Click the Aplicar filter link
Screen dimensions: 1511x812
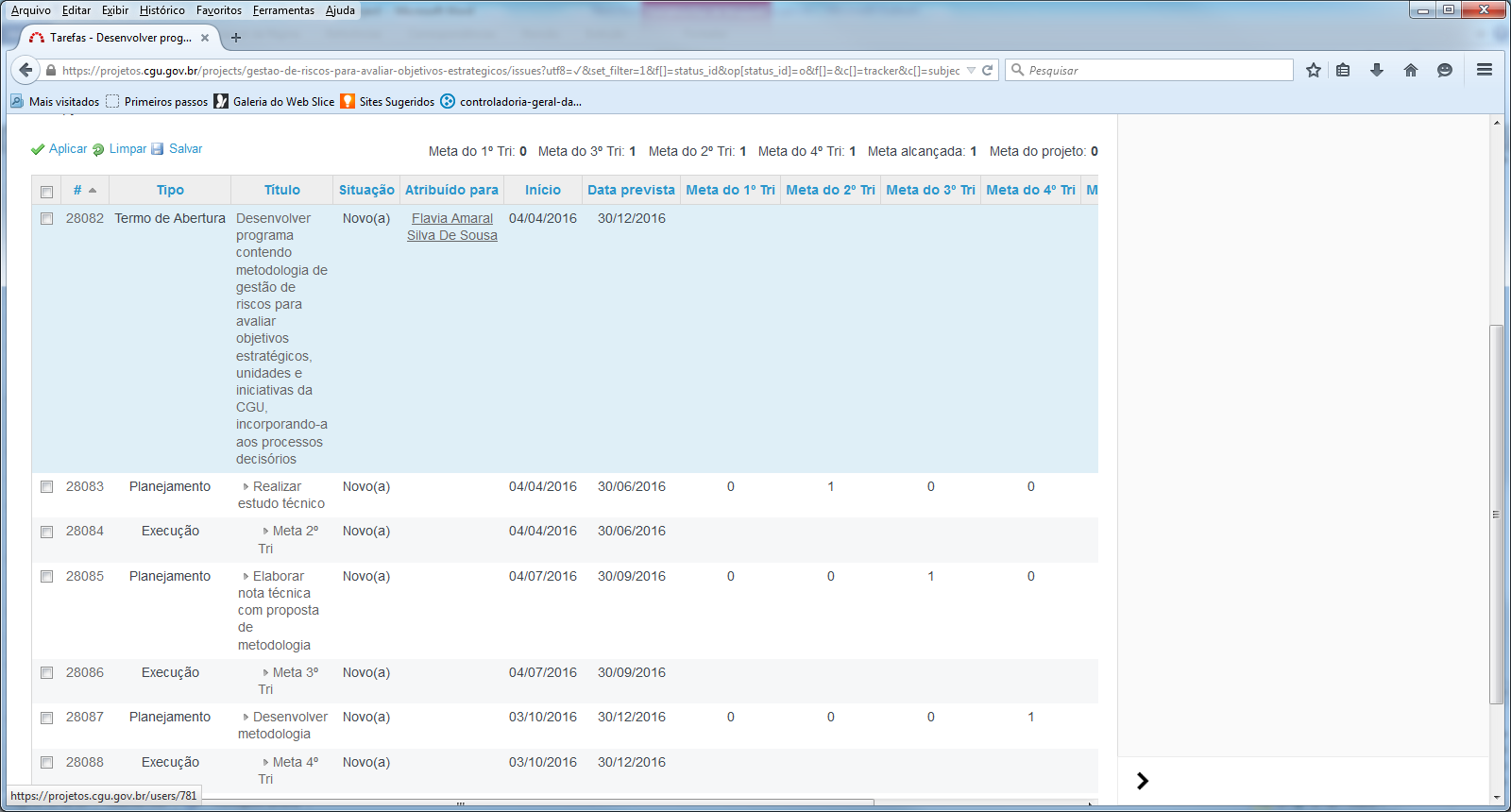(x=67, y=149)
